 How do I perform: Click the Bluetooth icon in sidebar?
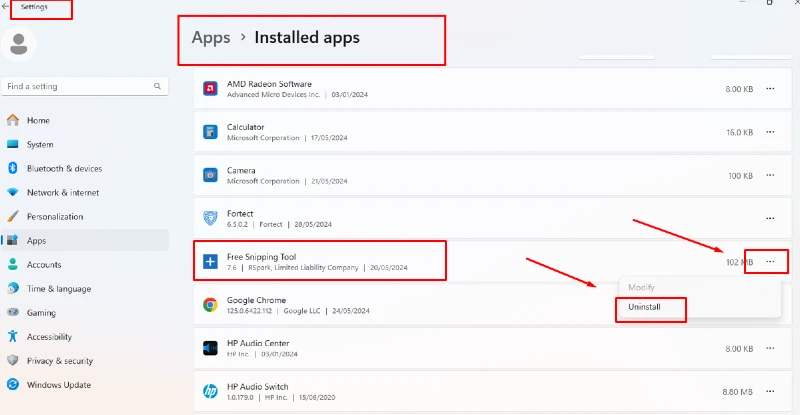click(x=13, y=168)
